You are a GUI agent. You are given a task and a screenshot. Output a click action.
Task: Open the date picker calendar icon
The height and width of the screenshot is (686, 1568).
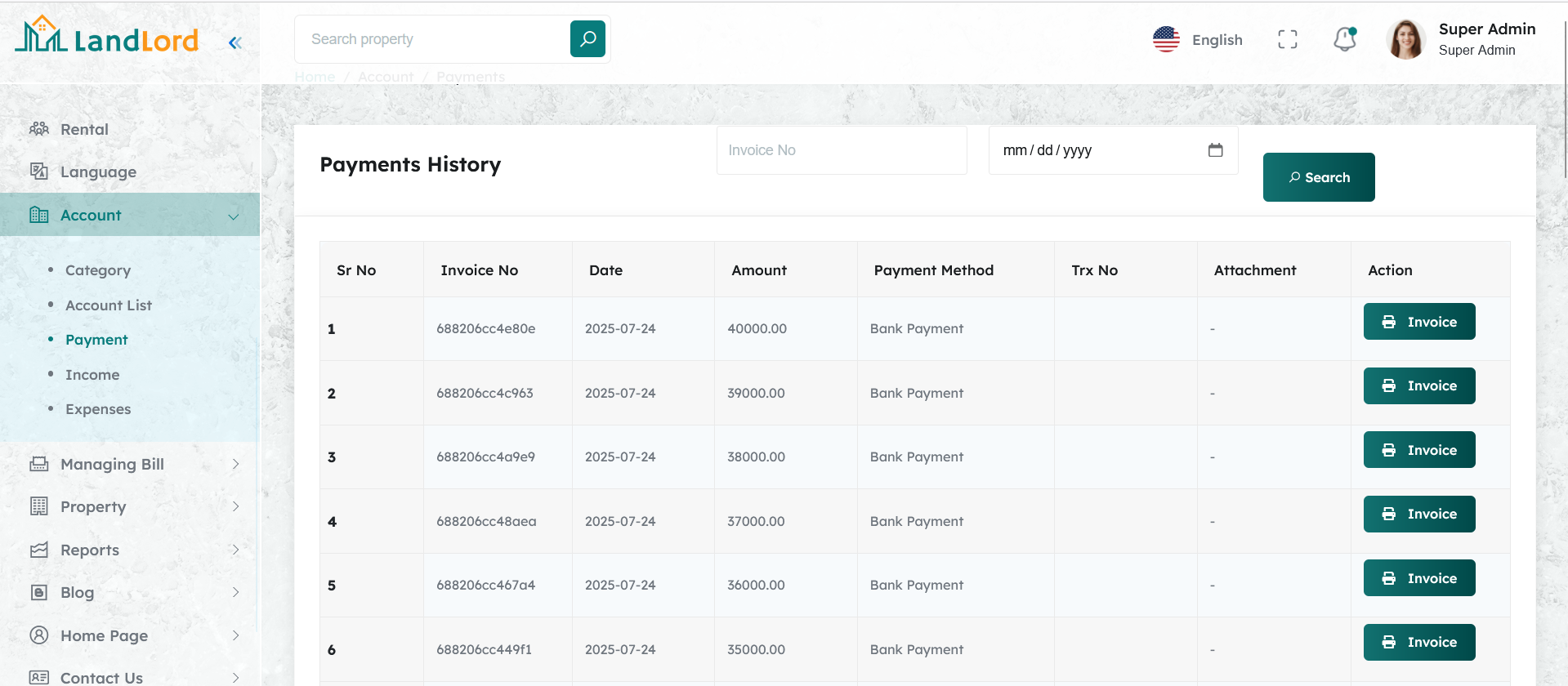1215,150
